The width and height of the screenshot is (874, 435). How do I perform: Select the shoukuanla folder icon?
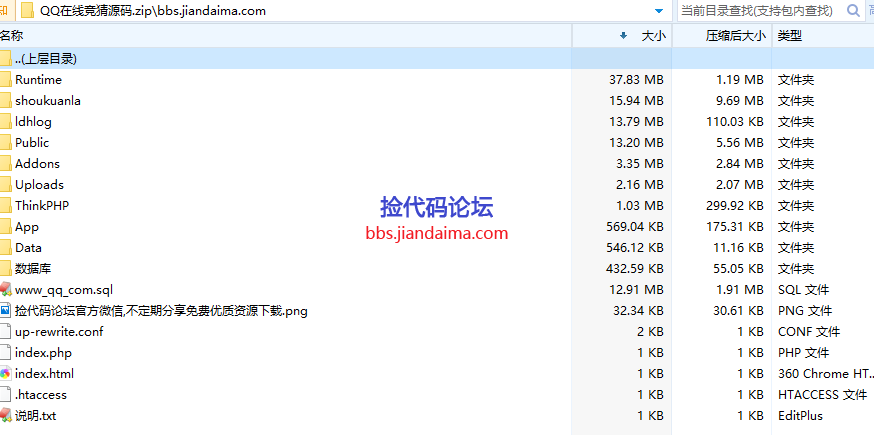click(x=5, y=101)
